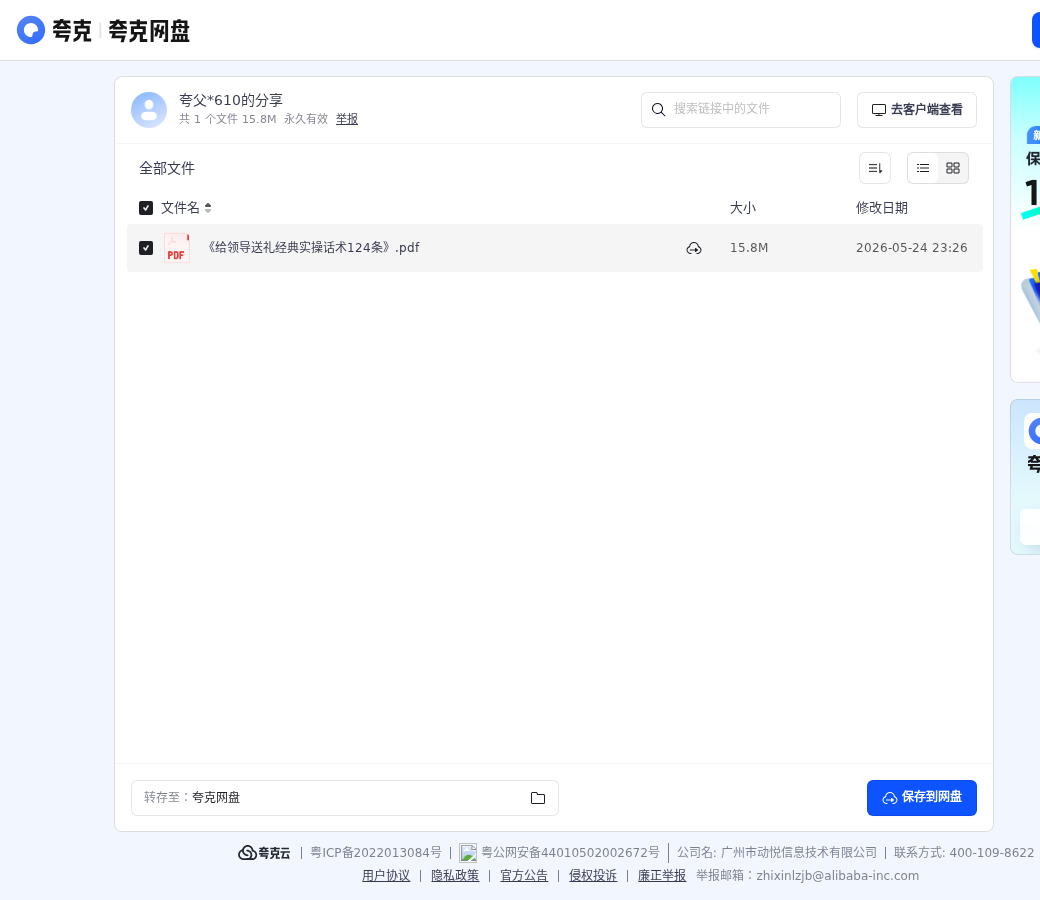Screen dimensions: 1040x900
Task: Open 用户协议 link
Action: pos(386,875)
